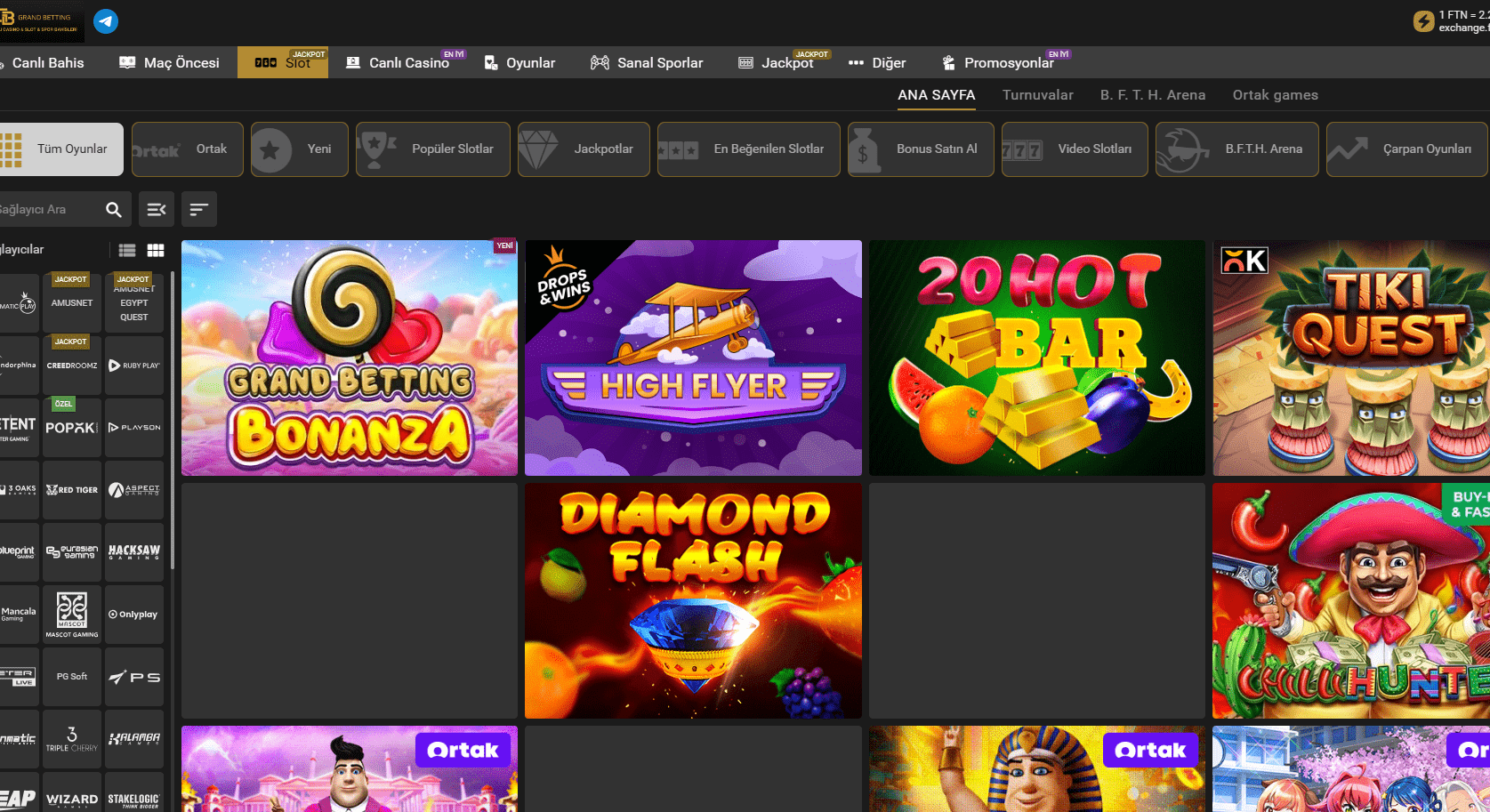This screenshot has width=1490, height=812.
Task: Select the Onlyplay provider logo
Action: tap(134, 615)
